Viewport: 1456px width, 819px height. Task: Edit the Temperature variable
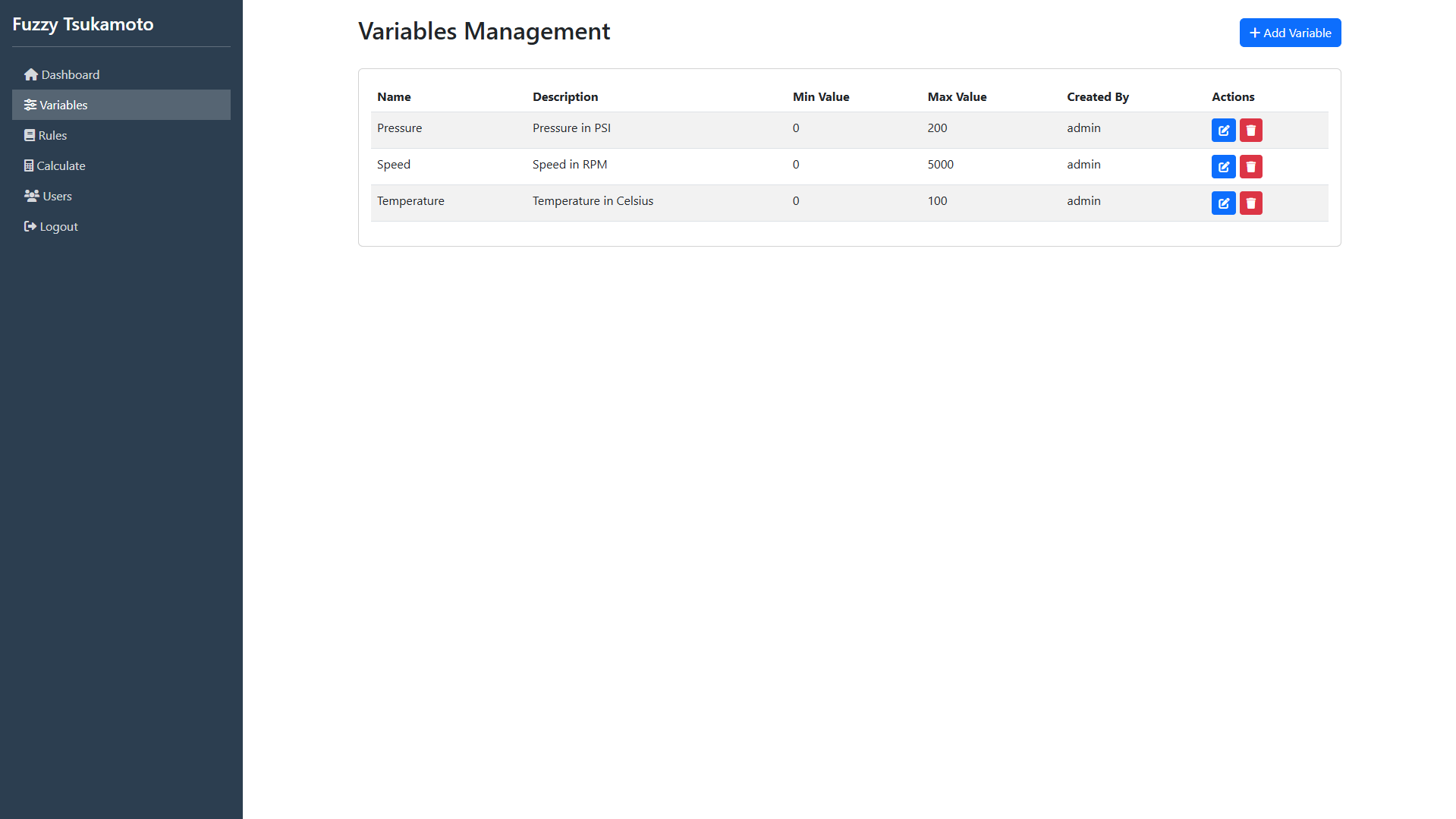[1223, 203]
